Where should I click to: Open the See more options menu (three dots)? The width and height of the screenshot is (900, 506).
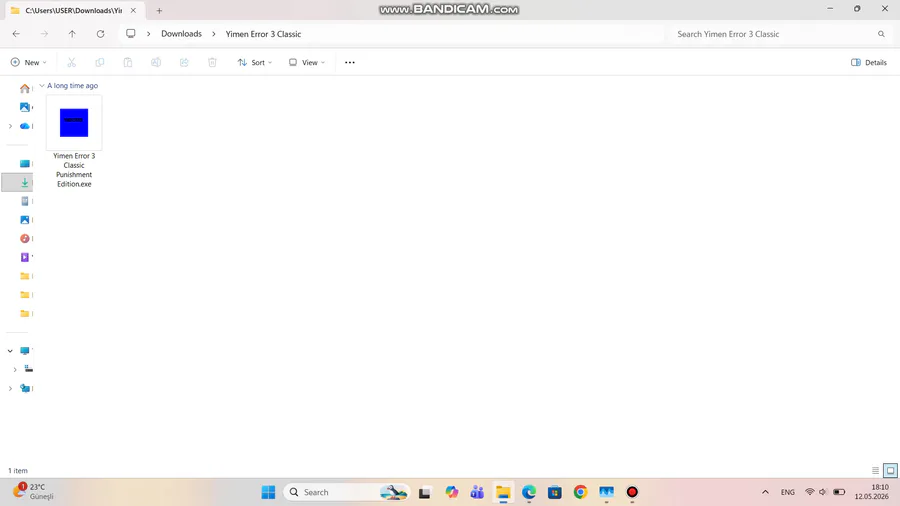click(350, 63)
